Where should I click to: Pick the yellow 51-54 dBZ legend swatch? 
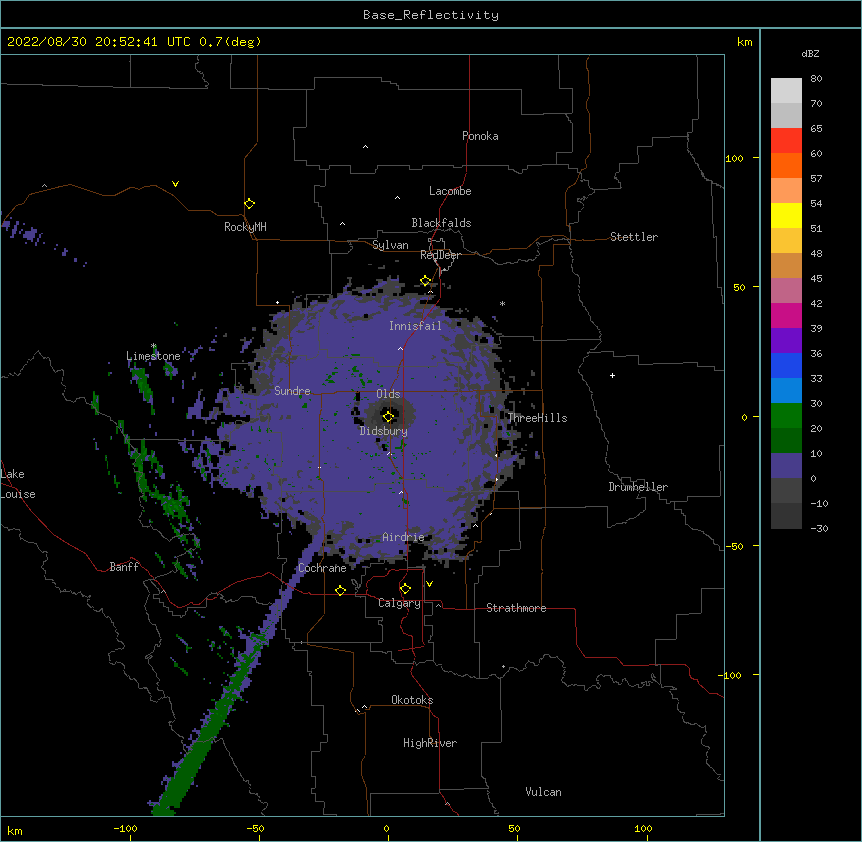pyautogui.click(x=786, y=215)
